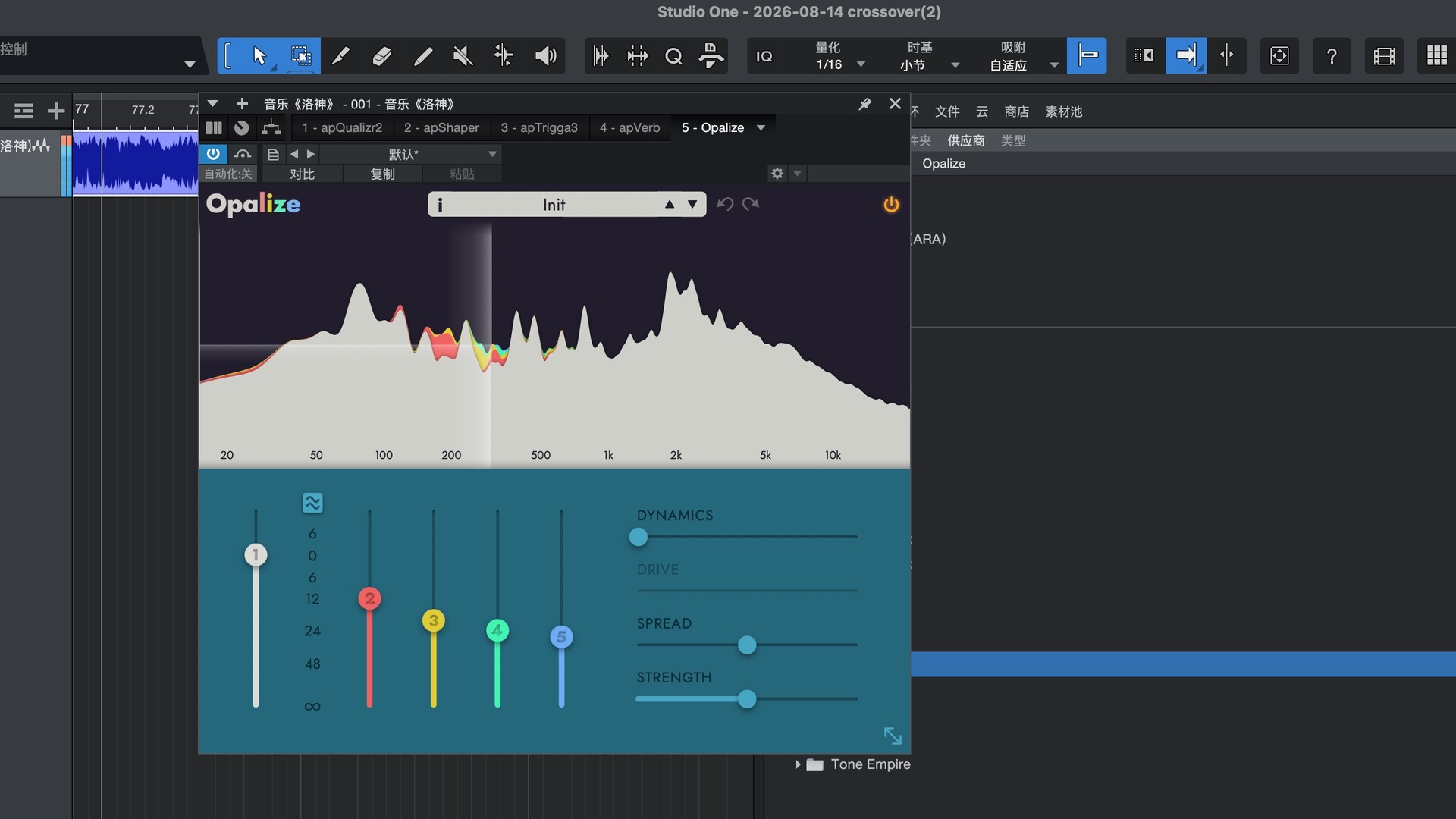Toggle the Opalize orange power button
This screenshot has width=1456, height=819.
tap(891, 204)
